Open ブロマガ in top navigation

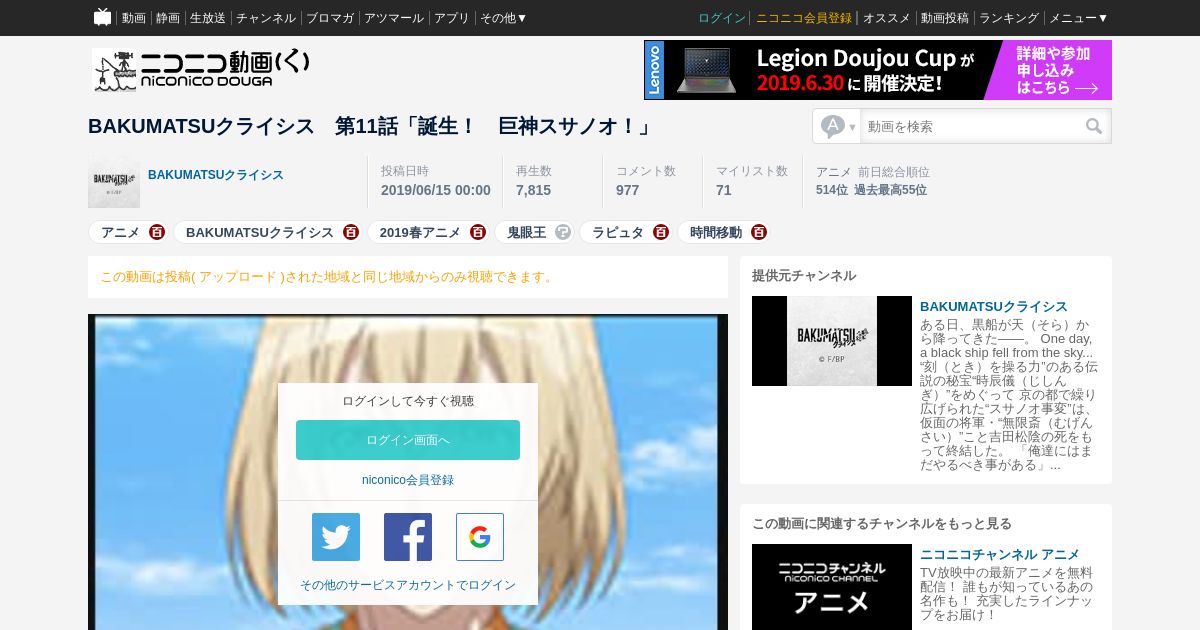[330, 18]
